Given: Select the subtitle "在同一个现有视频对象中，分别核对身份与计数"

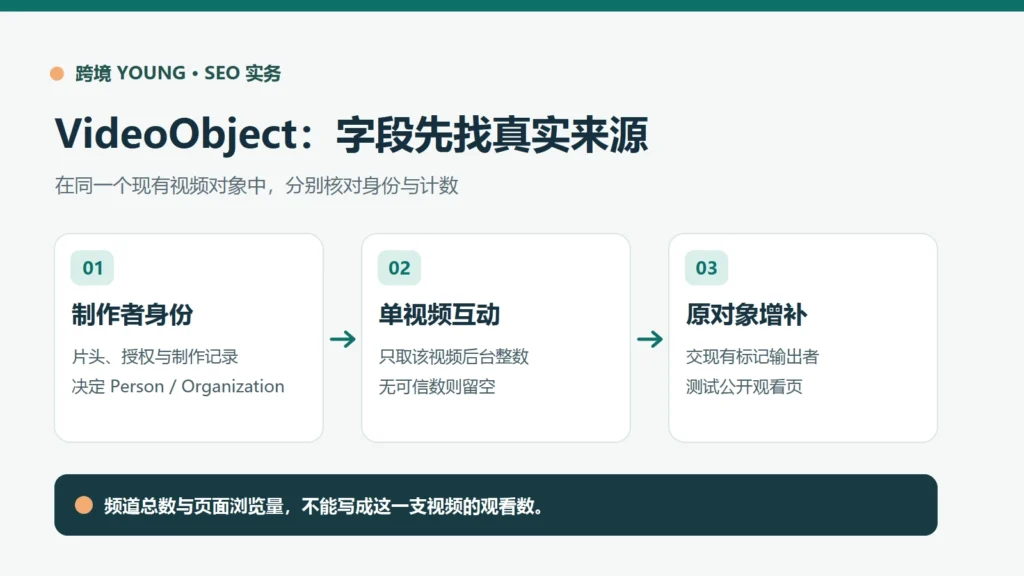Looking at the screenshot, I should [257, 186].
